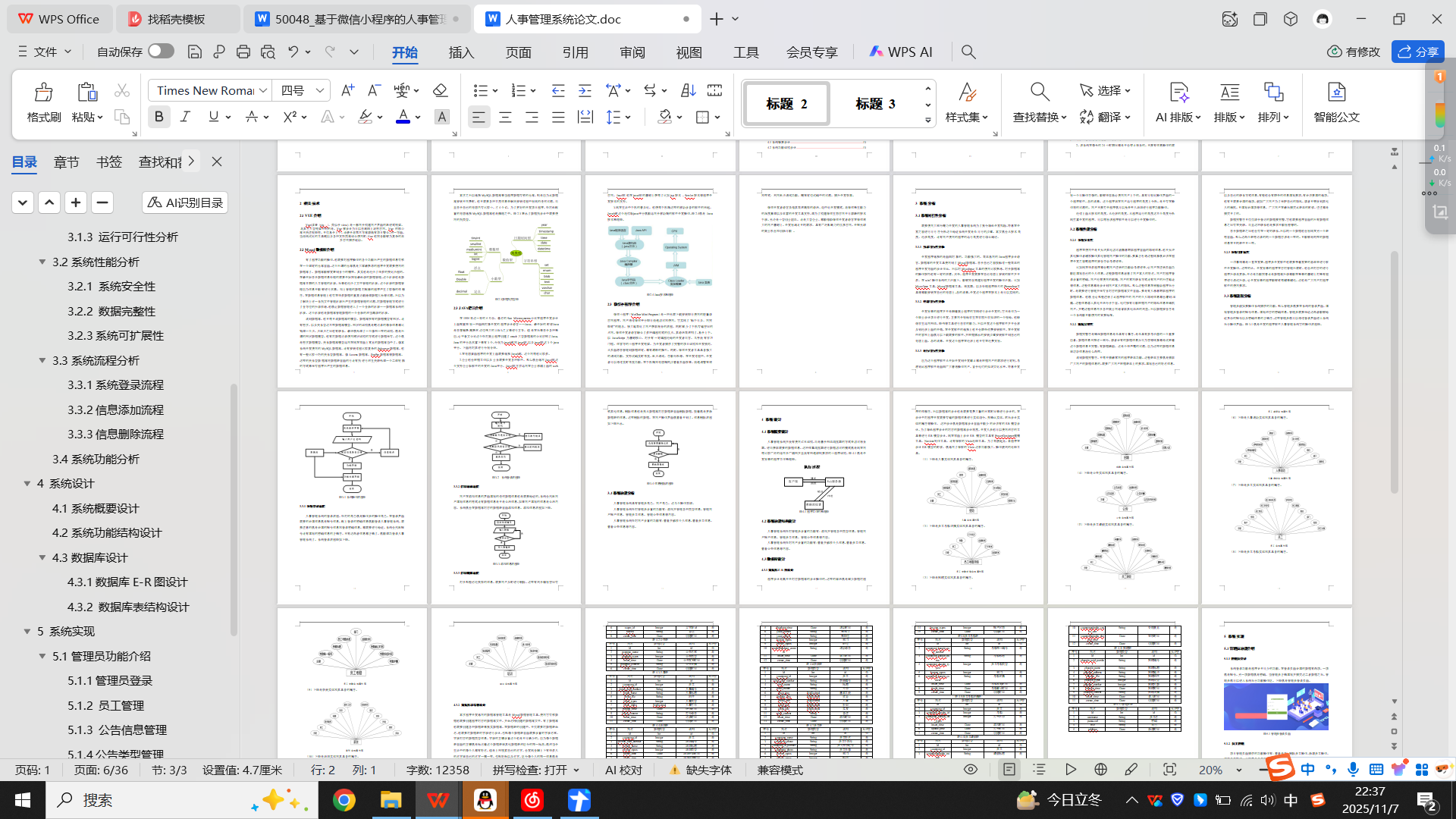Click the eraser clear-formatting icon
The height and width of the screenshot is (819, 1456).
click(440, 90)
